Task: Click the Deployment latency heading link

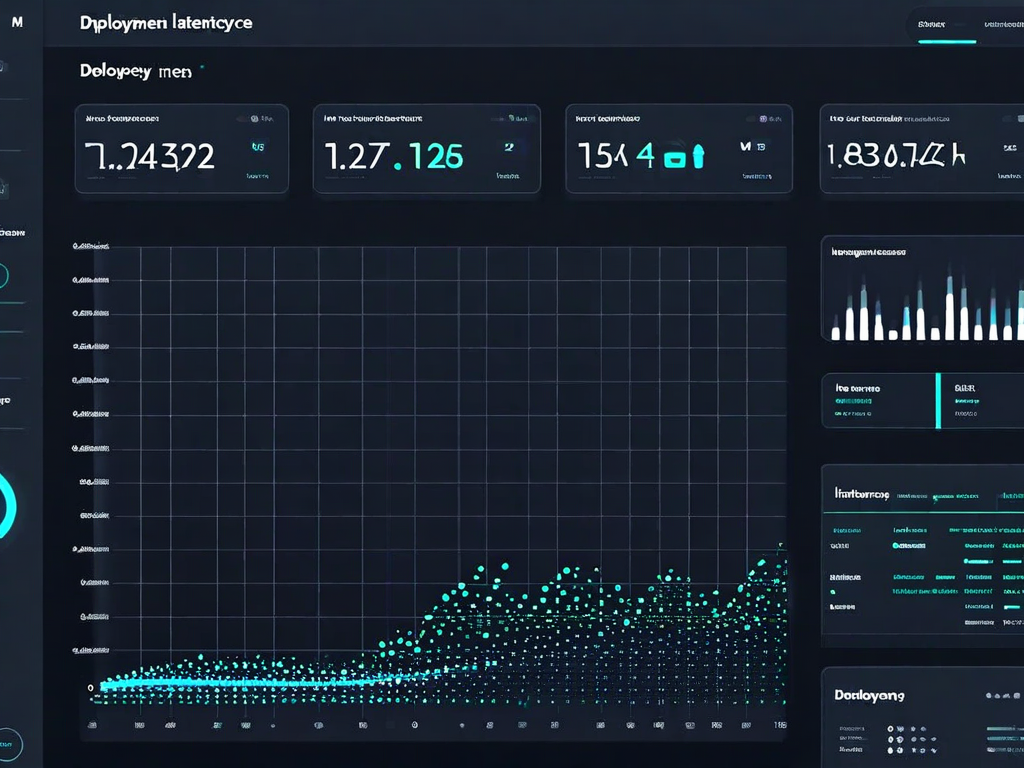Action: [x=166, y=22]
